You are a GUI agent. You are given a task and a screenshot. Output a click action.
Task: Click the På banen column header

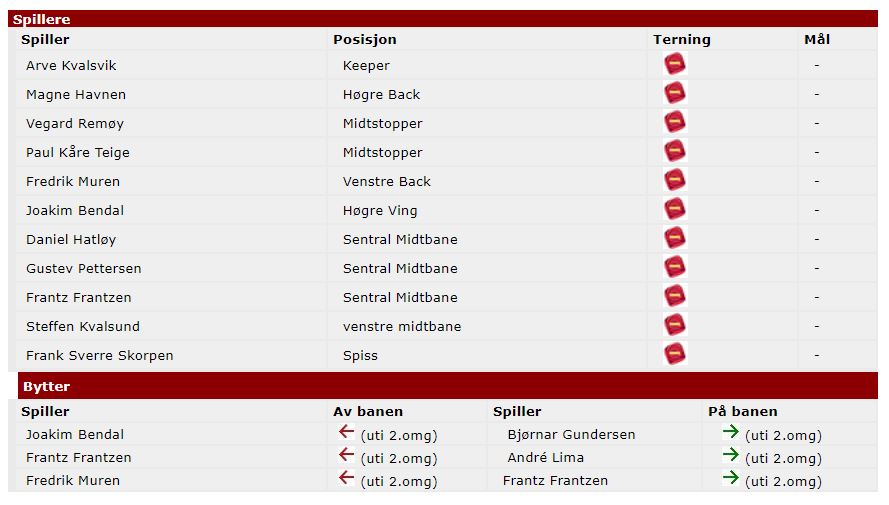click(x=742, y=411)
